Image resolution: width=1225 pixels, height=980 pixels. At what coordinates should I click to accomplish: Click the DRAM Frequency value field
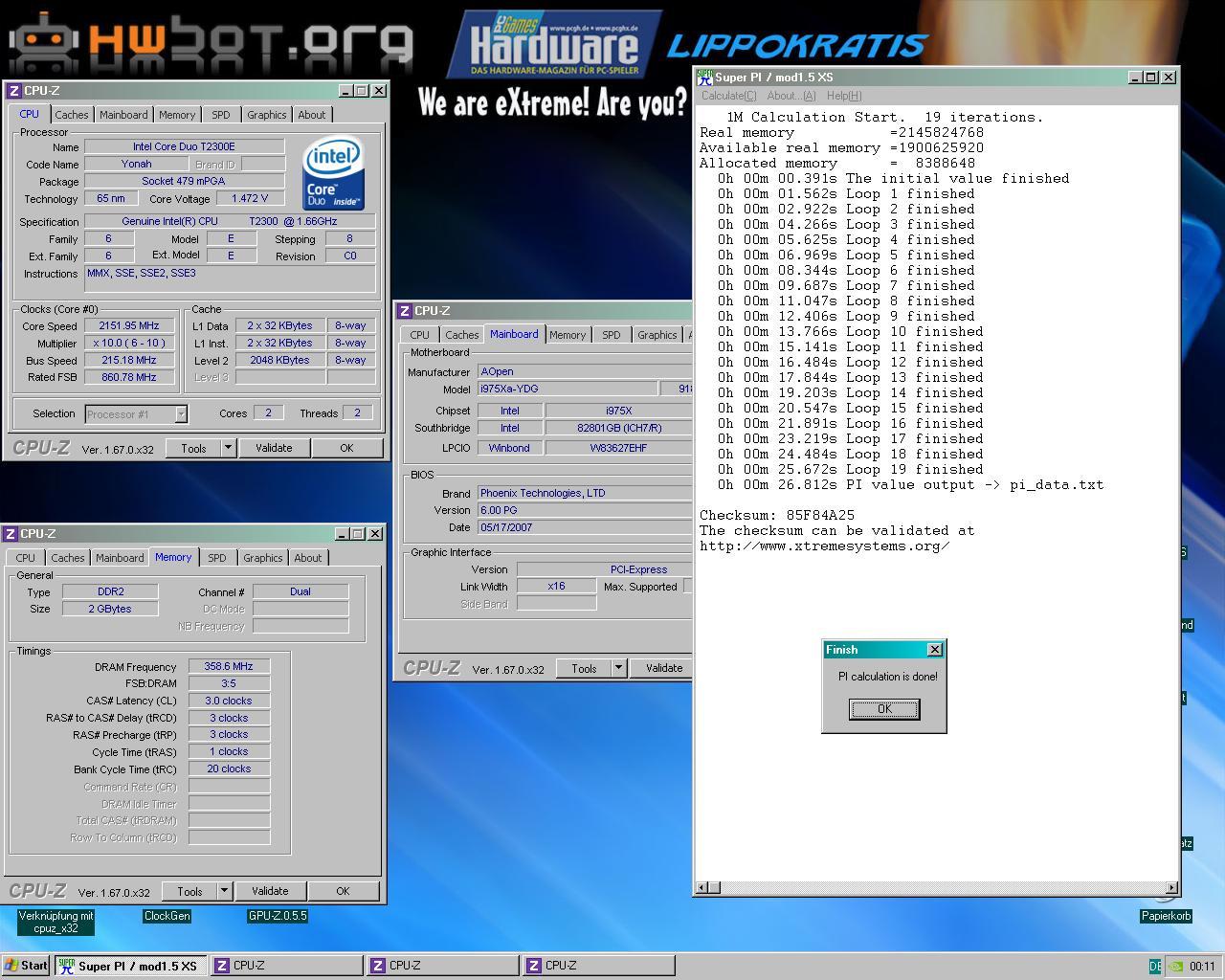(230, 667)
